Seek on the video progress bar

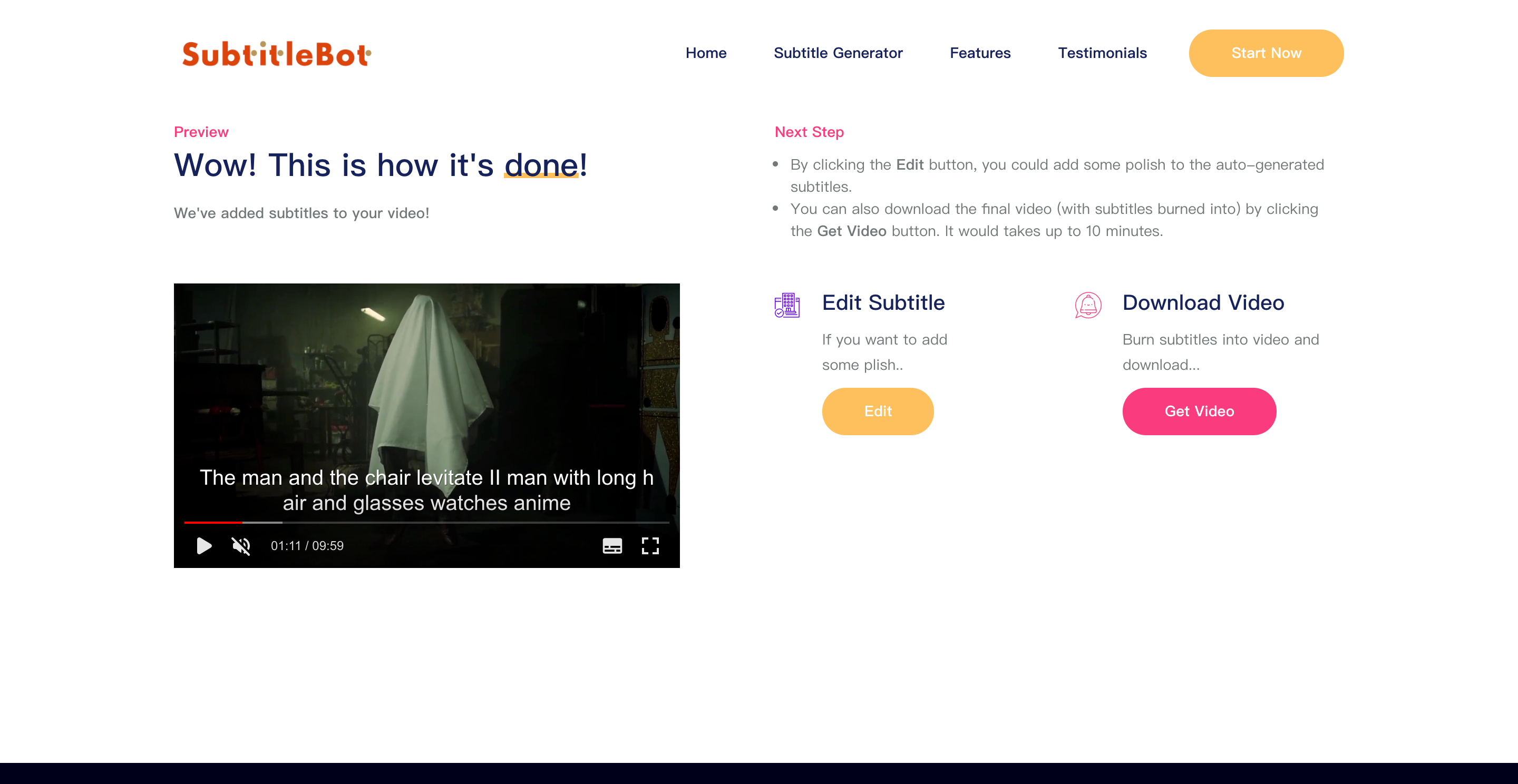(x=426, y=523)
